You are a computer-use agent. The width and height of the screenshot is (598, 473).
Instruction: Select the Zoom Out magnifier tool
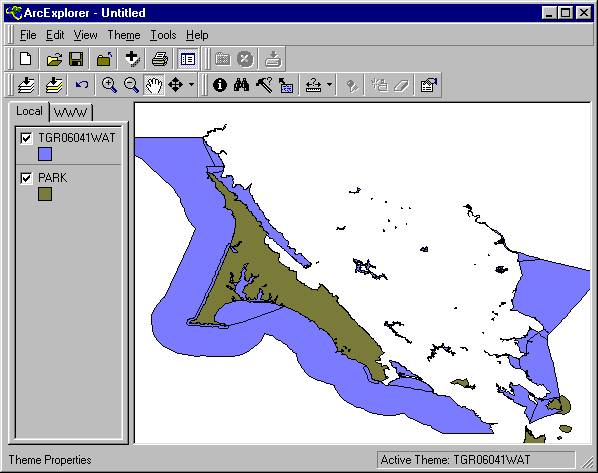(x=131, y=85)
